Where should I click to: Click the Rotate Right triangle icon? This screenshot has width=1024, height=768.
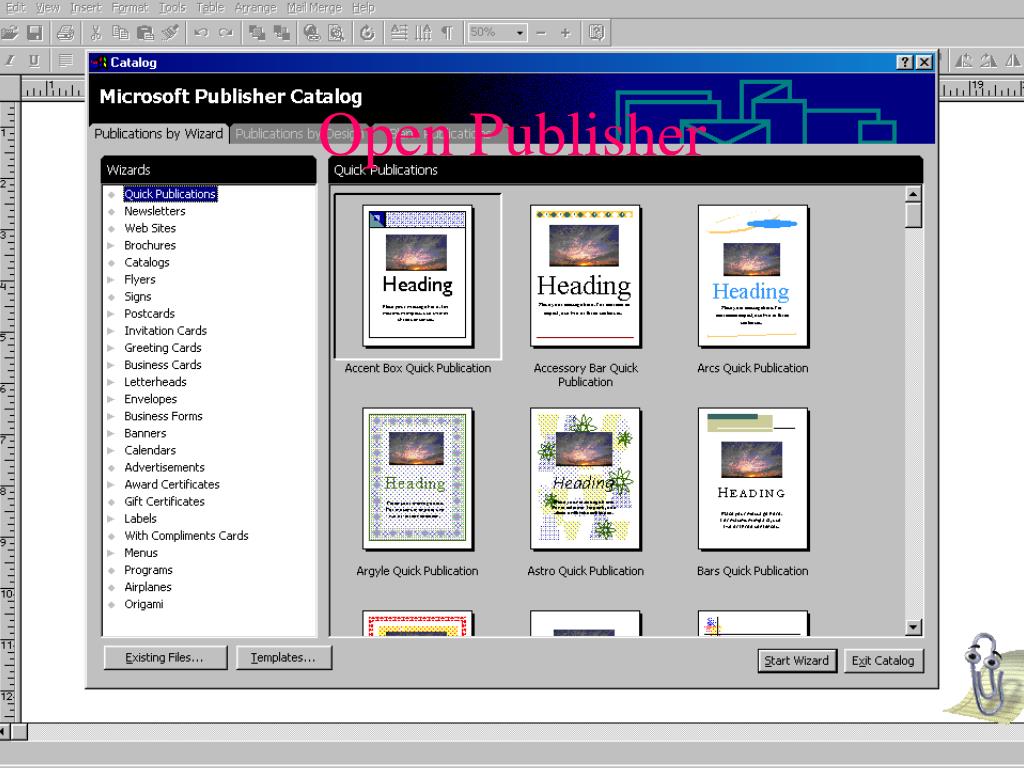pyautogui.click(x=988, y=61)
